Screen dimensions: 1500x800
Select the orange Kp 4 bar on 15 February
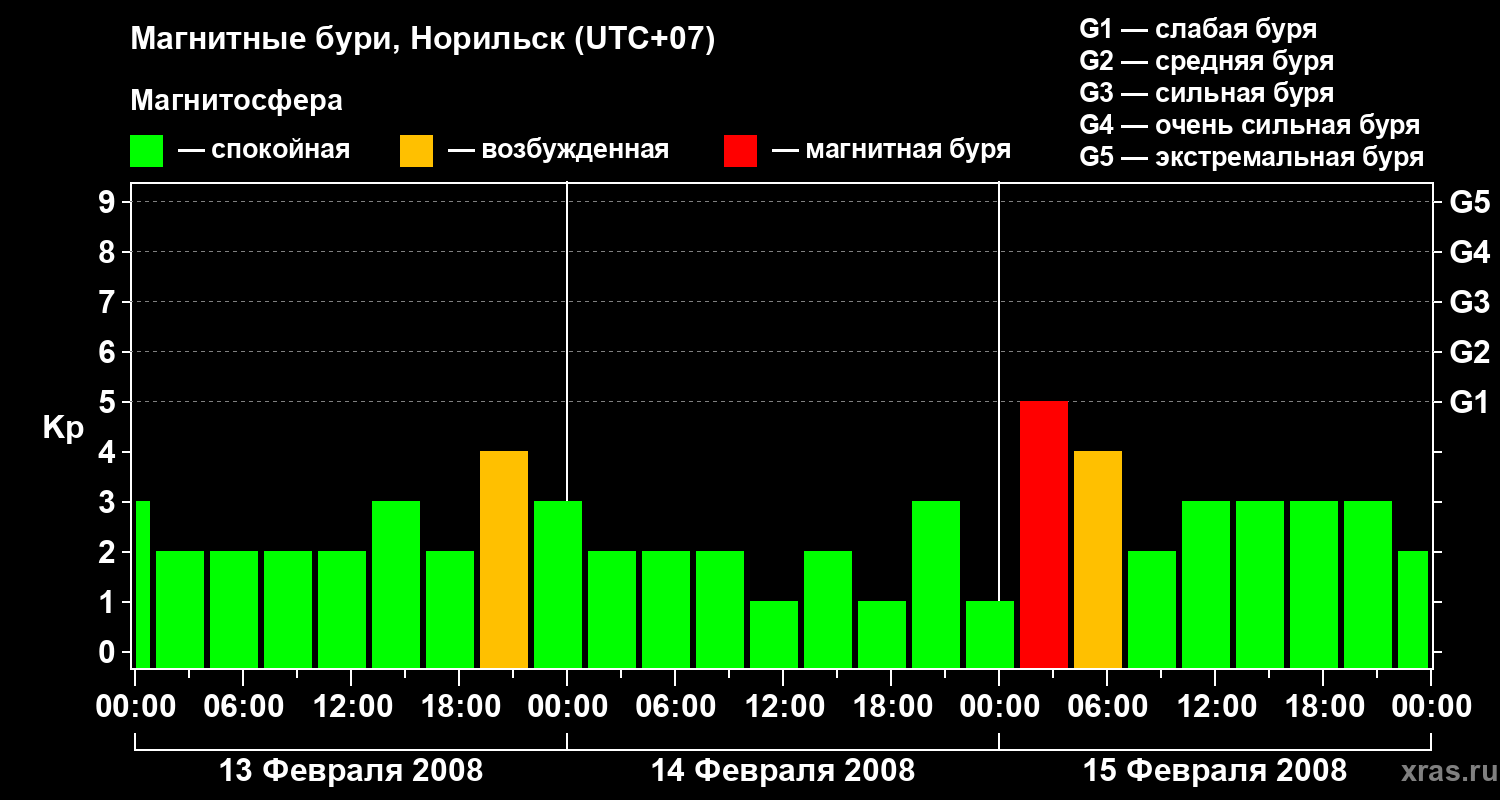click(1098, 559)
